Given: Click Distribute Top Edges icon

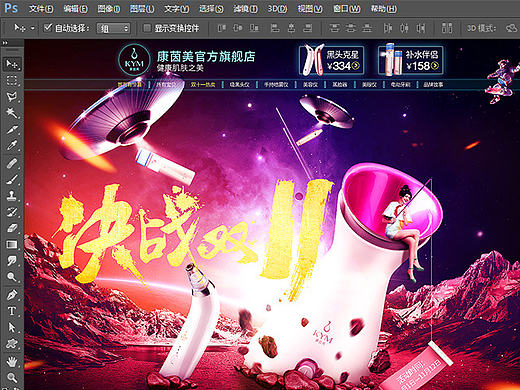Looking at the screenshot, I should tap(334, 28).
